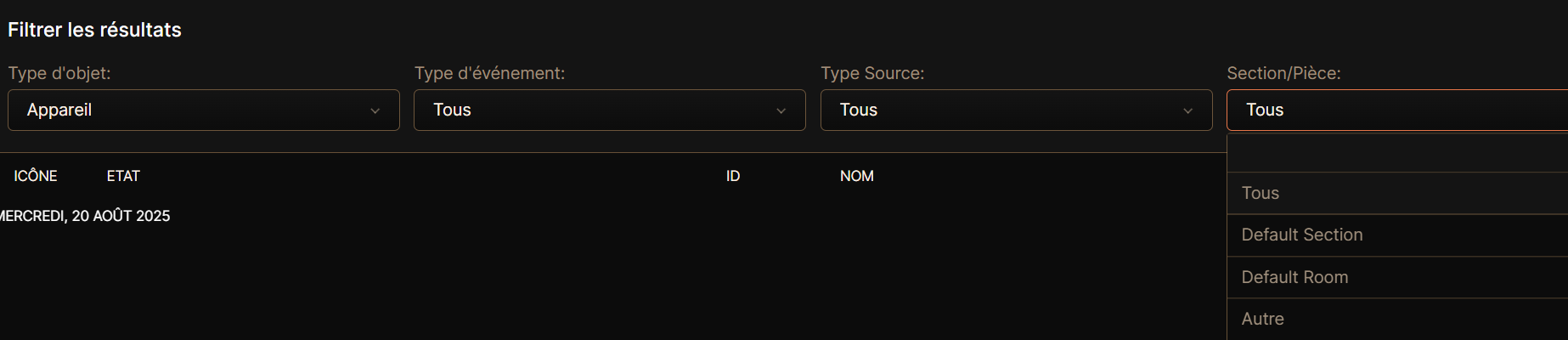This screenshot has width=1568, height=340.
Task: Click the chevron arrow in Type d'objet dropdown
Action: pyautogui.click(x=375, y=110)
